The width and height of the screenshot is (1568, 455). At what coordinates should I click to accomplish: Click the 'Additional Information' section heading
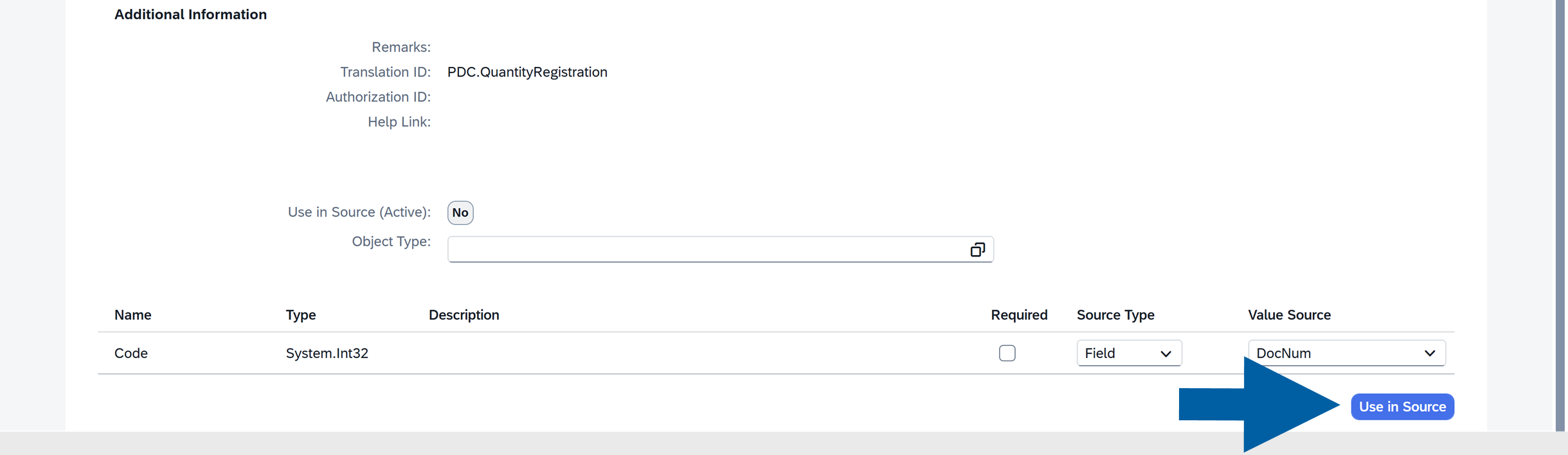190,13
